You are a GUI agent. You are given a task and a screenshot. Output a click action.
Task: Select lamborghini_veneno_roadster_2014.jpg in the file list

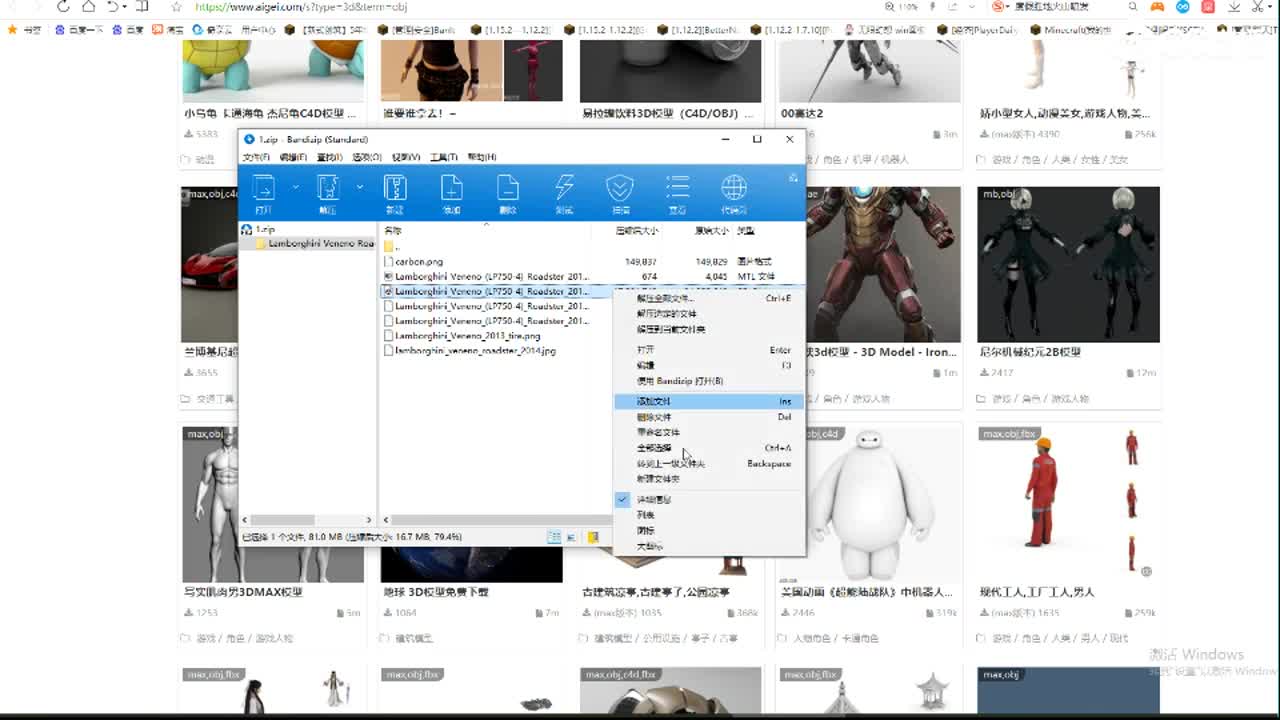point(475,351)
